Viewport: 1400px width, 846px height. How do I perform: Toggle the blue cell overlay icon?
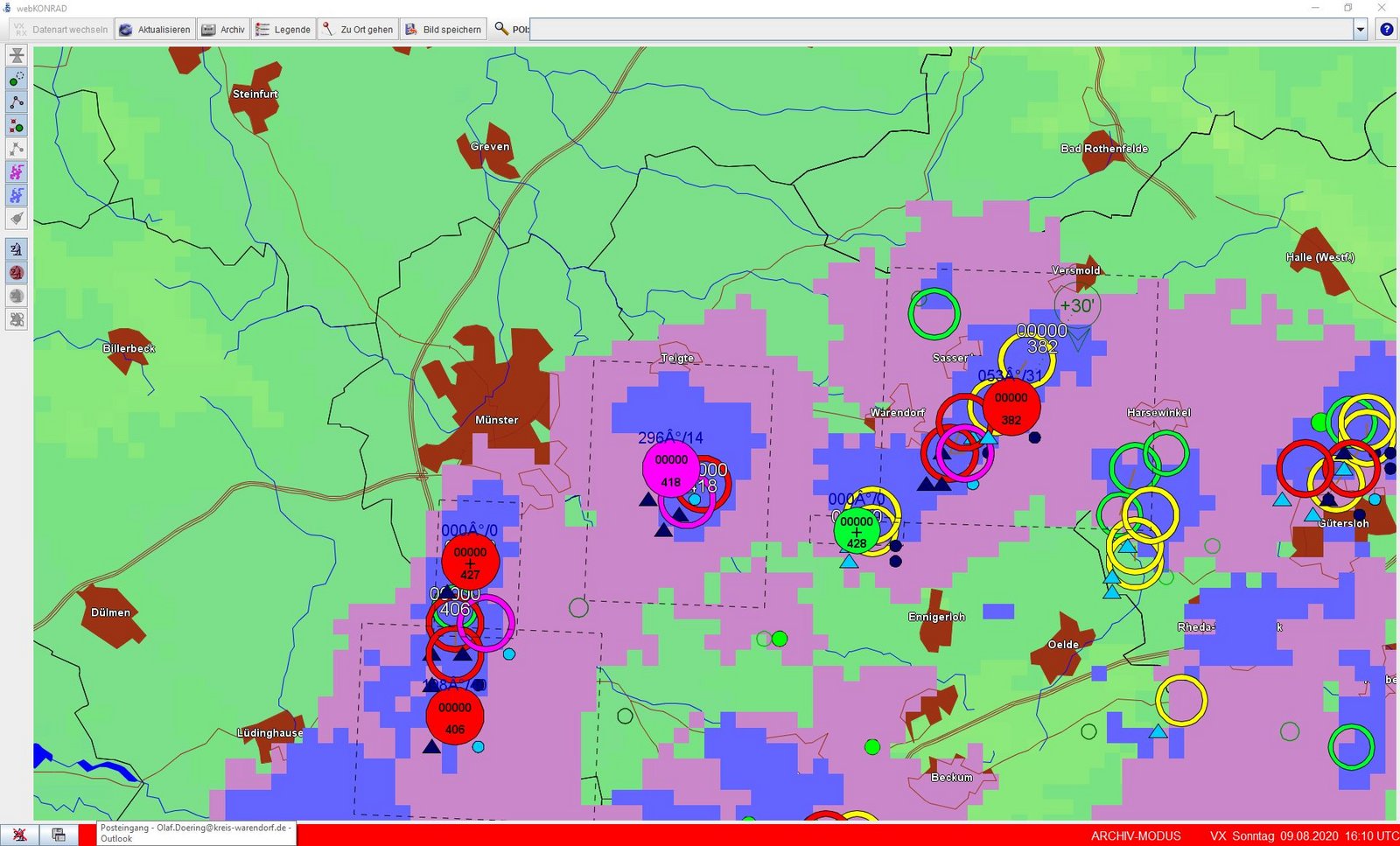click(x=17, y=195)
